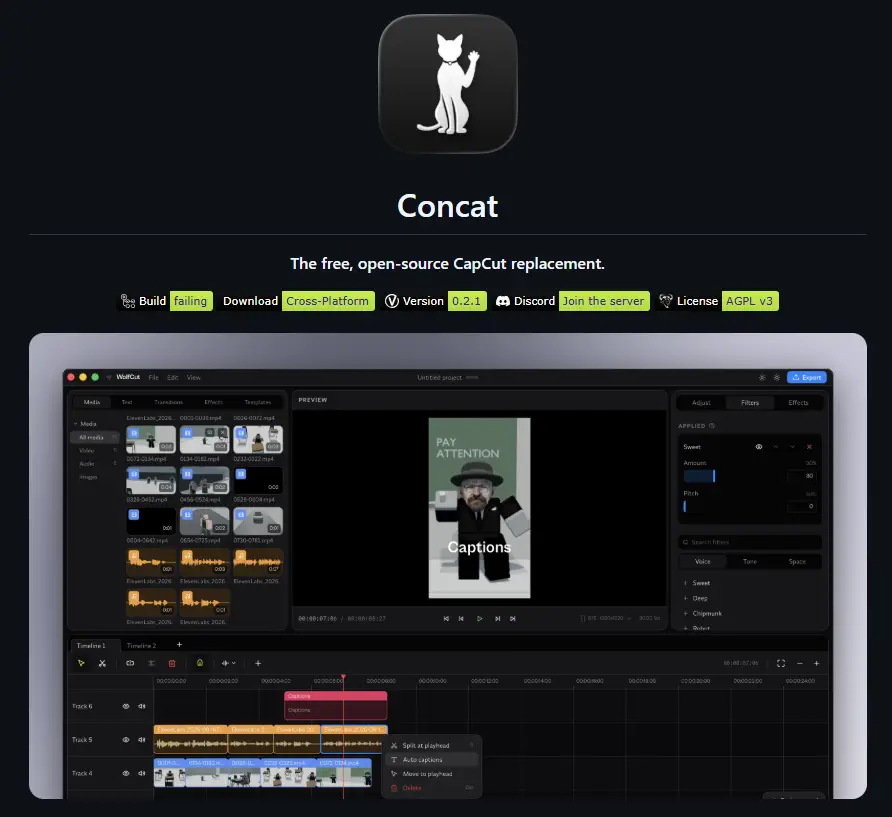Select the Tone filter category tab

coord(750,562)
